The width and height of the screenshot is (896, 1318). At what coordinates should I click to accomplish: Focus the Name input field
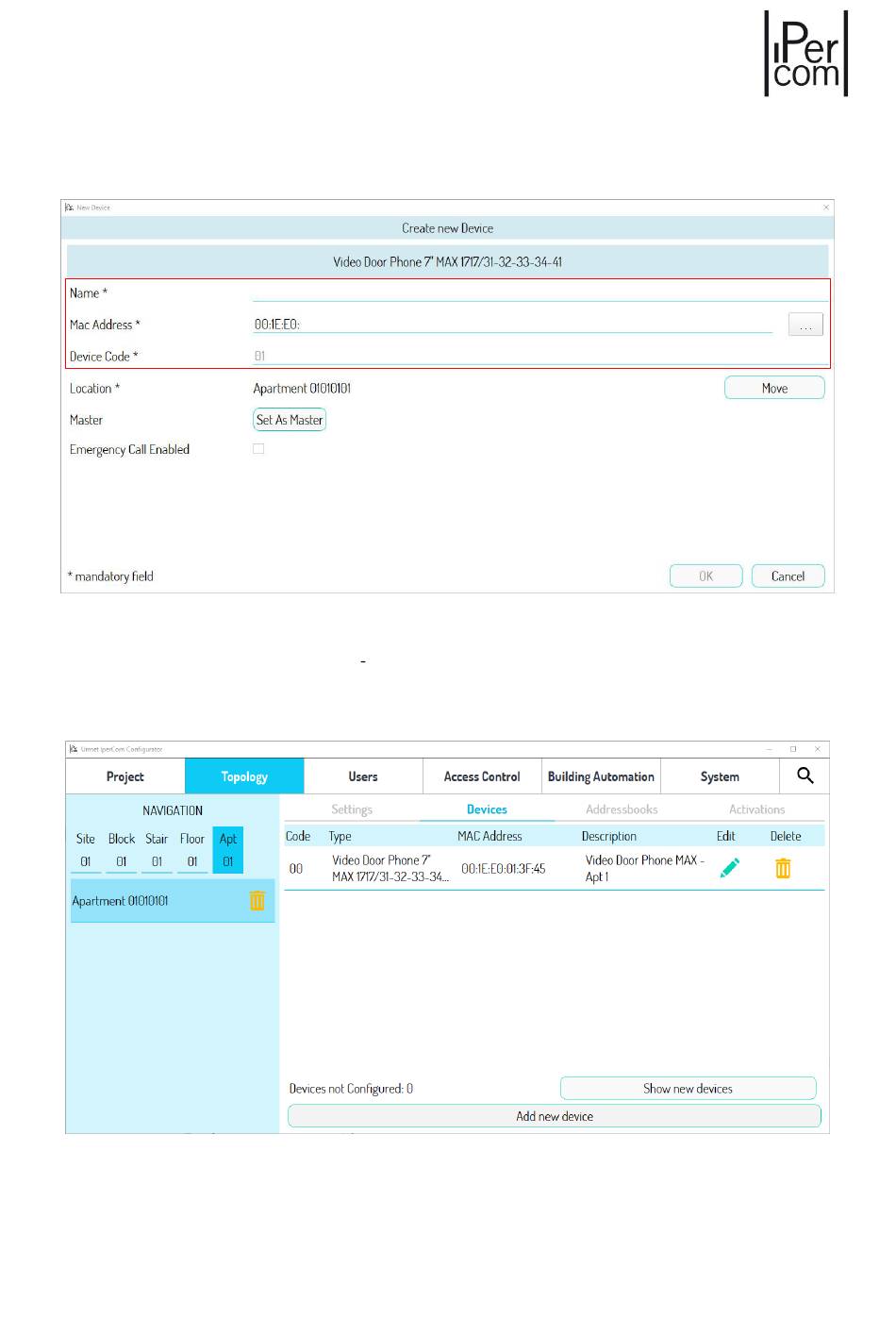(540, 292)
